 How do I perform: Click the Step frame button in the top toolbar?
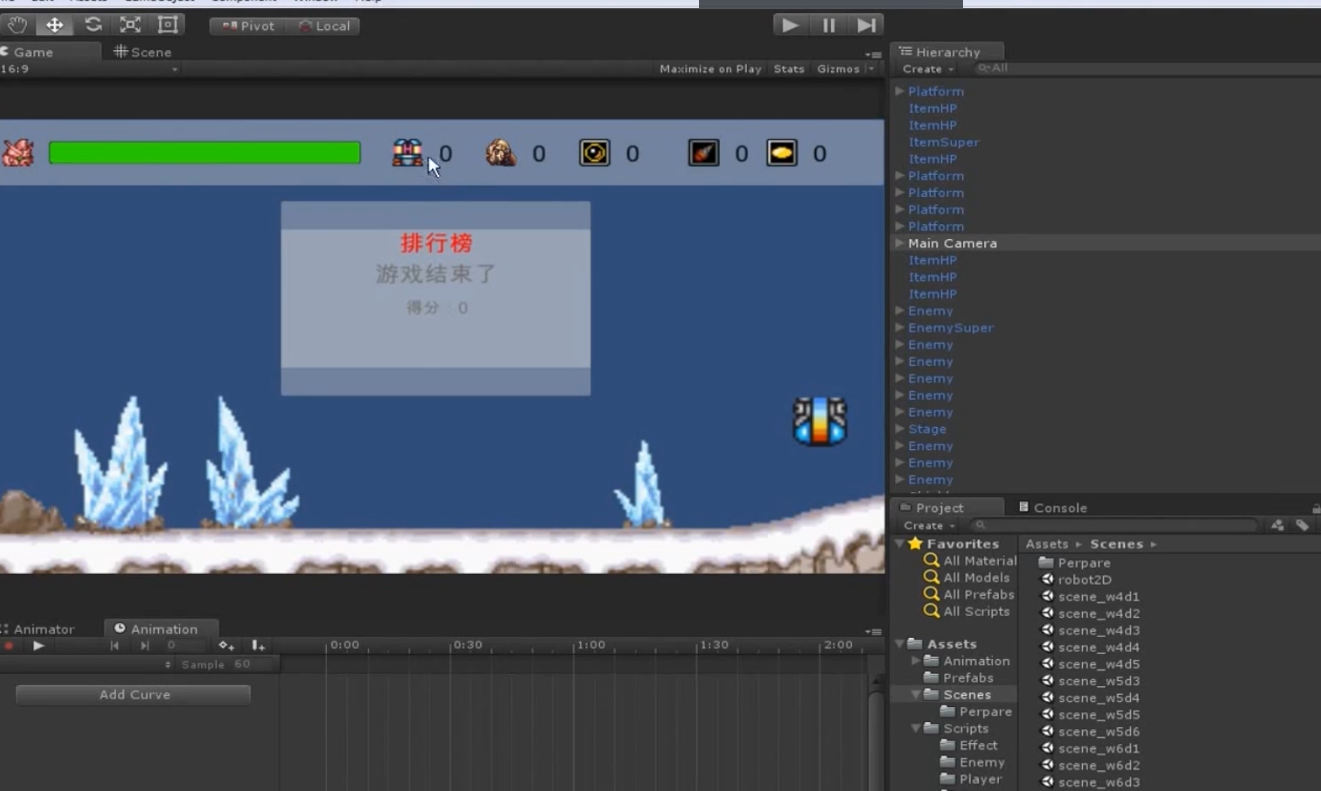click(x=866, y=25)
